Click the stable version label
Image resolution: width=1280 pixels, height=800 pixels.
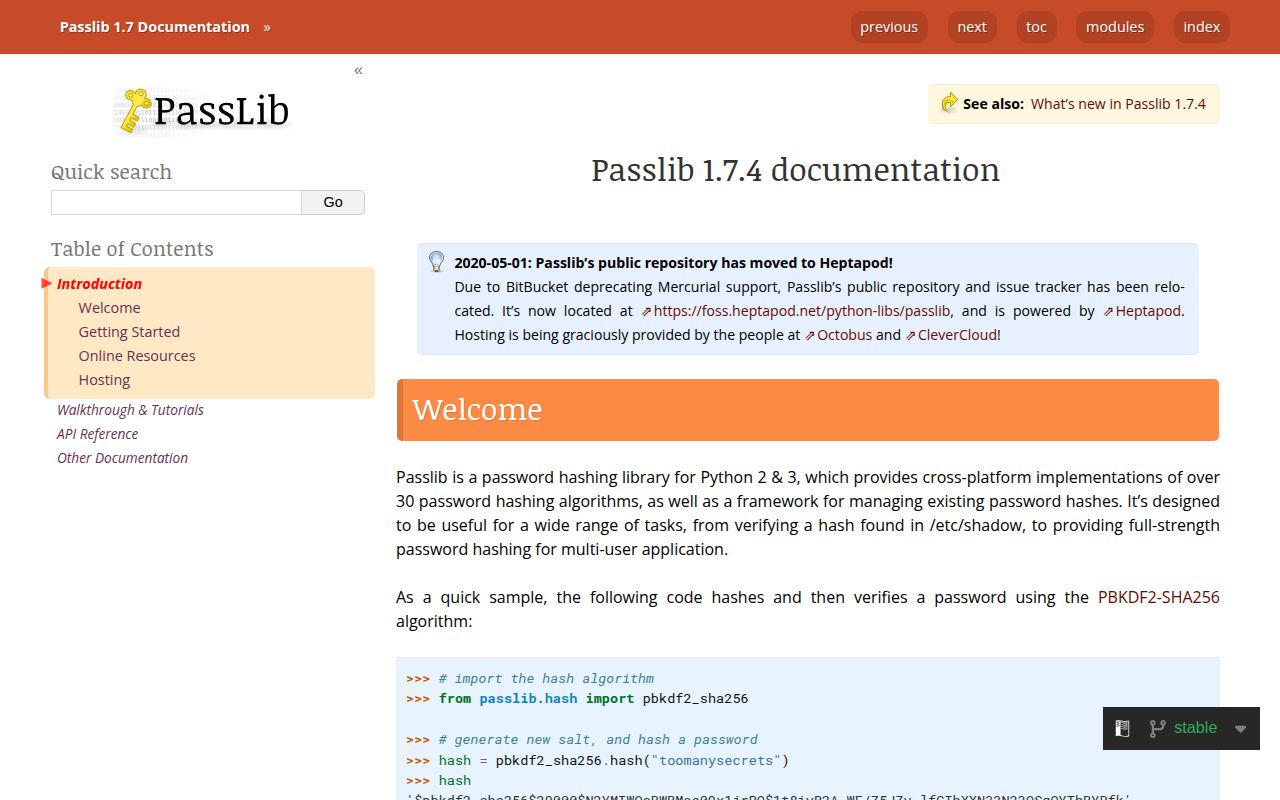point(1195,728)
